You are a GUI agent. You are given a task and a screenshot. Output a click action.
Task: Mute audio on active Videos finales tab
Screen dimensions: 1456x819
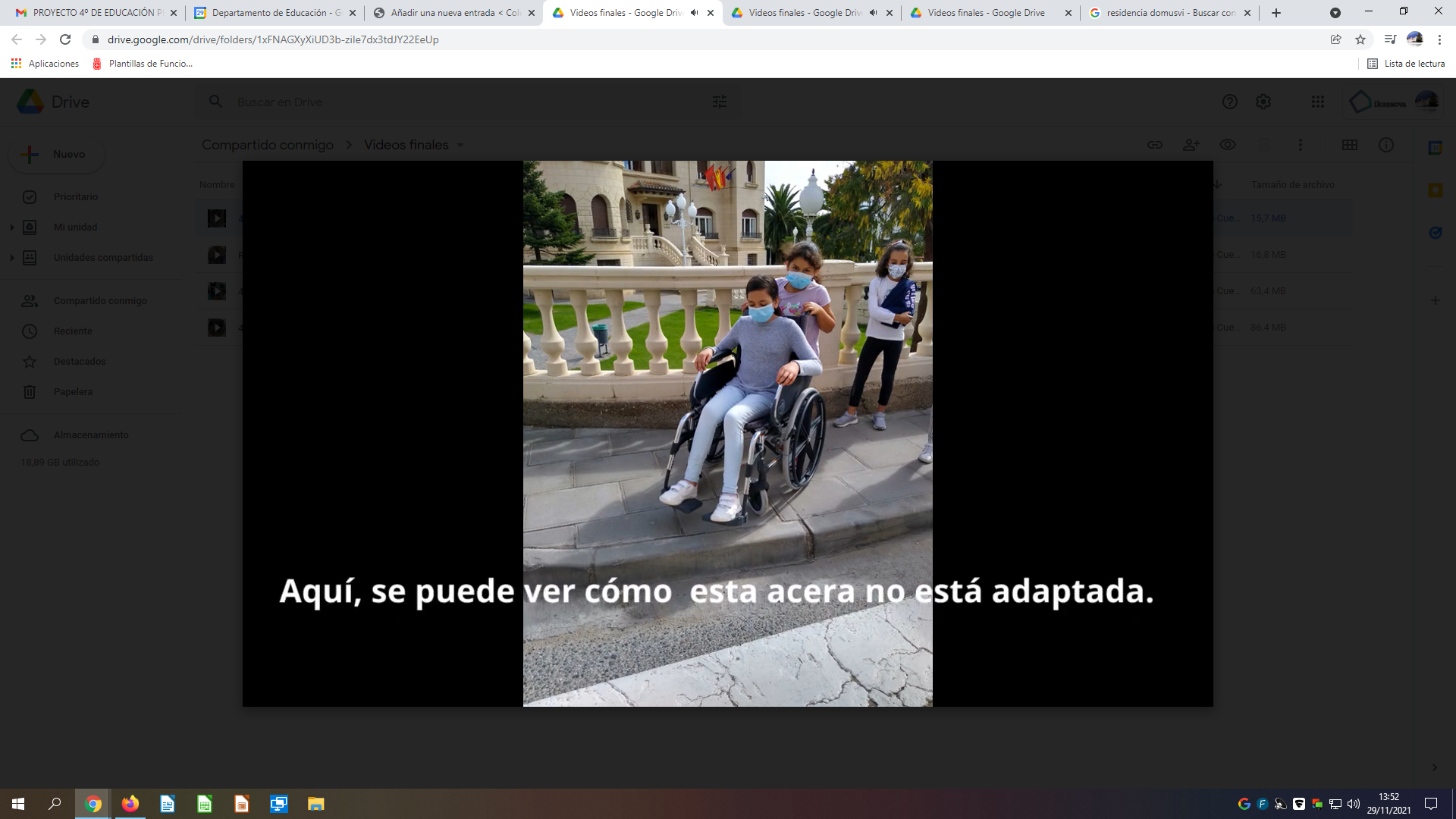point(694,13)
